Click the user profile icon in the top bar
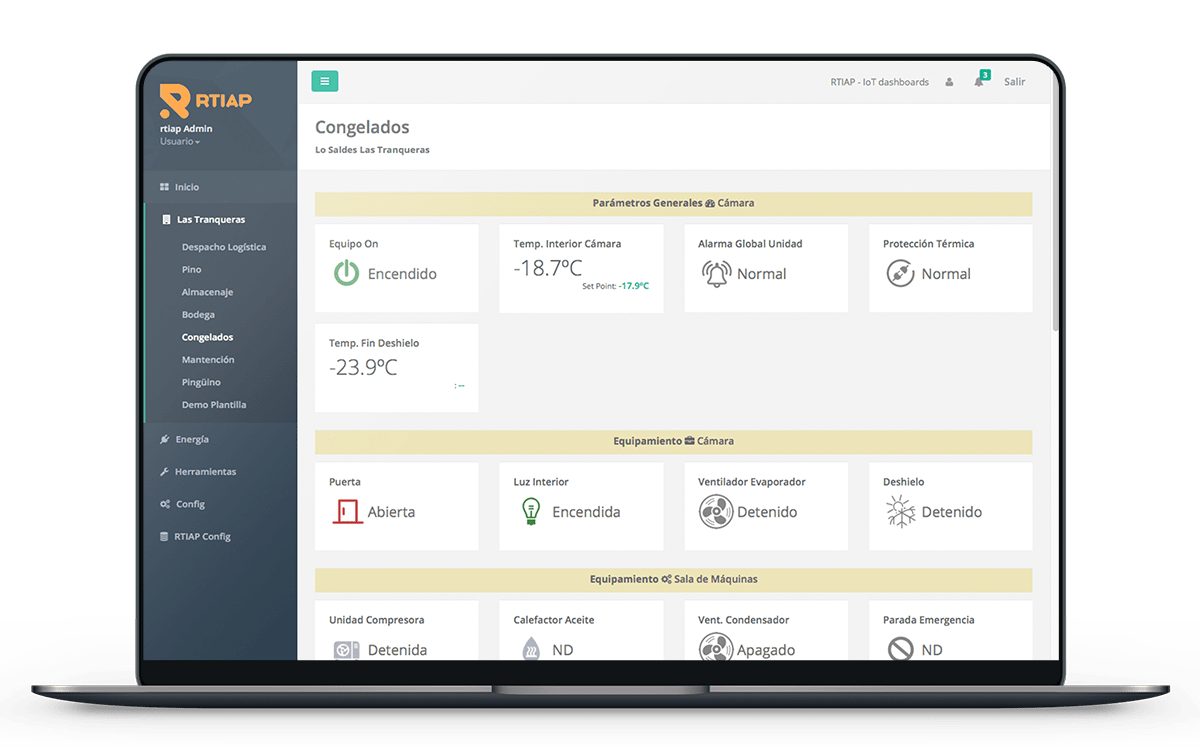Viewport: 1200px width, 748px height. (949, 82)
